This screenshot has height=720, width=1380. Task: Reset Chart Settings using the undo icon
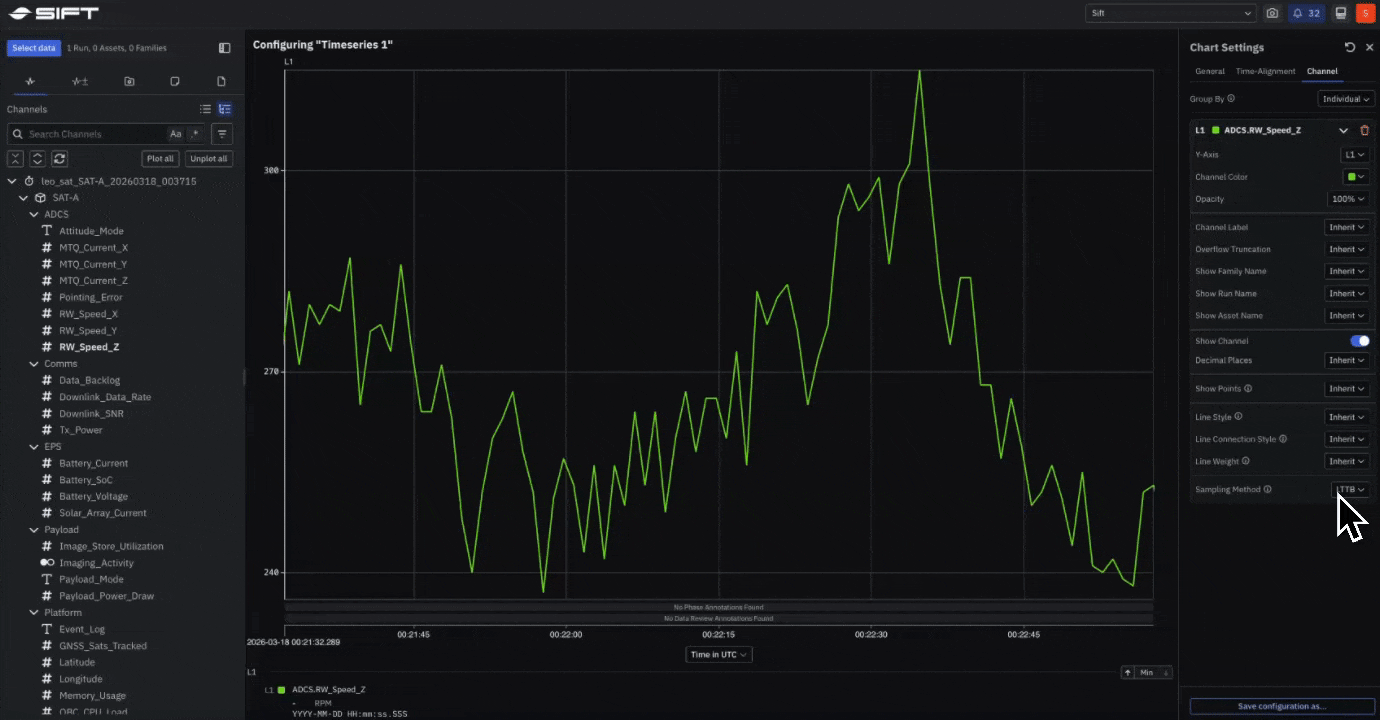pos(1349,47)
